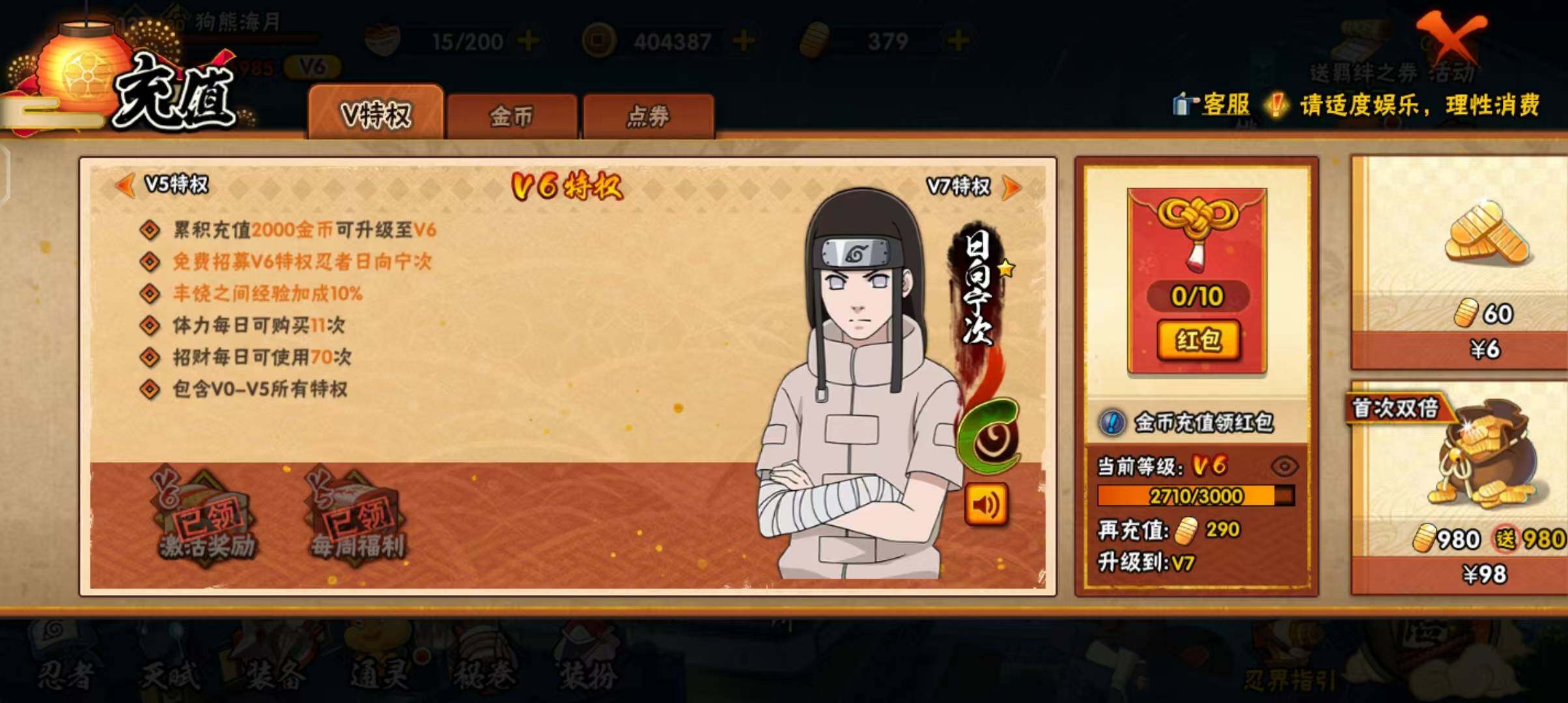Buy the 60 gold ¥6 package
This screenshot has height=703, width=1568.
click(1460, 264)
